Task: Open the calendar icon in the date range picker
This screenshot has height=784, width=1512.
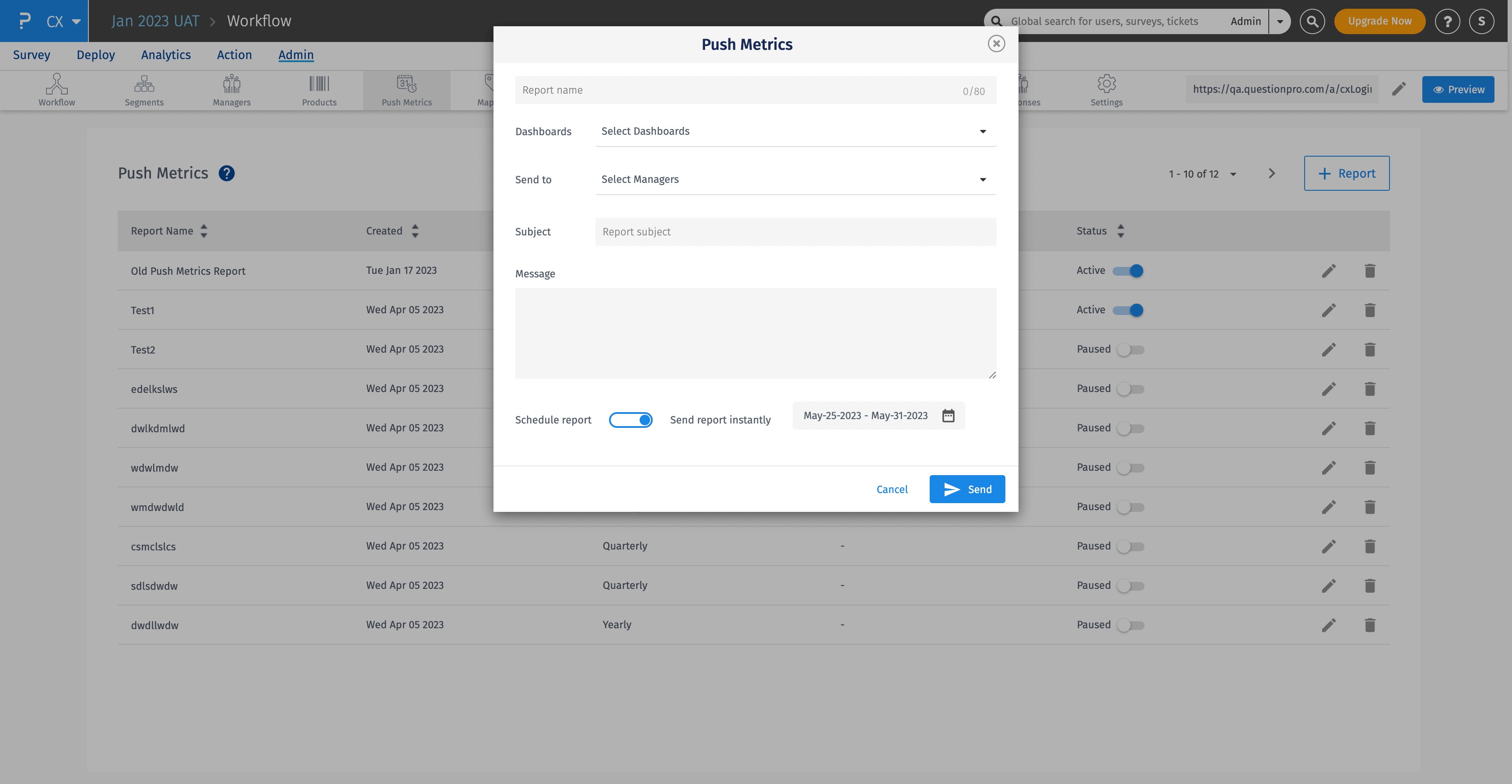Action: 948,416
